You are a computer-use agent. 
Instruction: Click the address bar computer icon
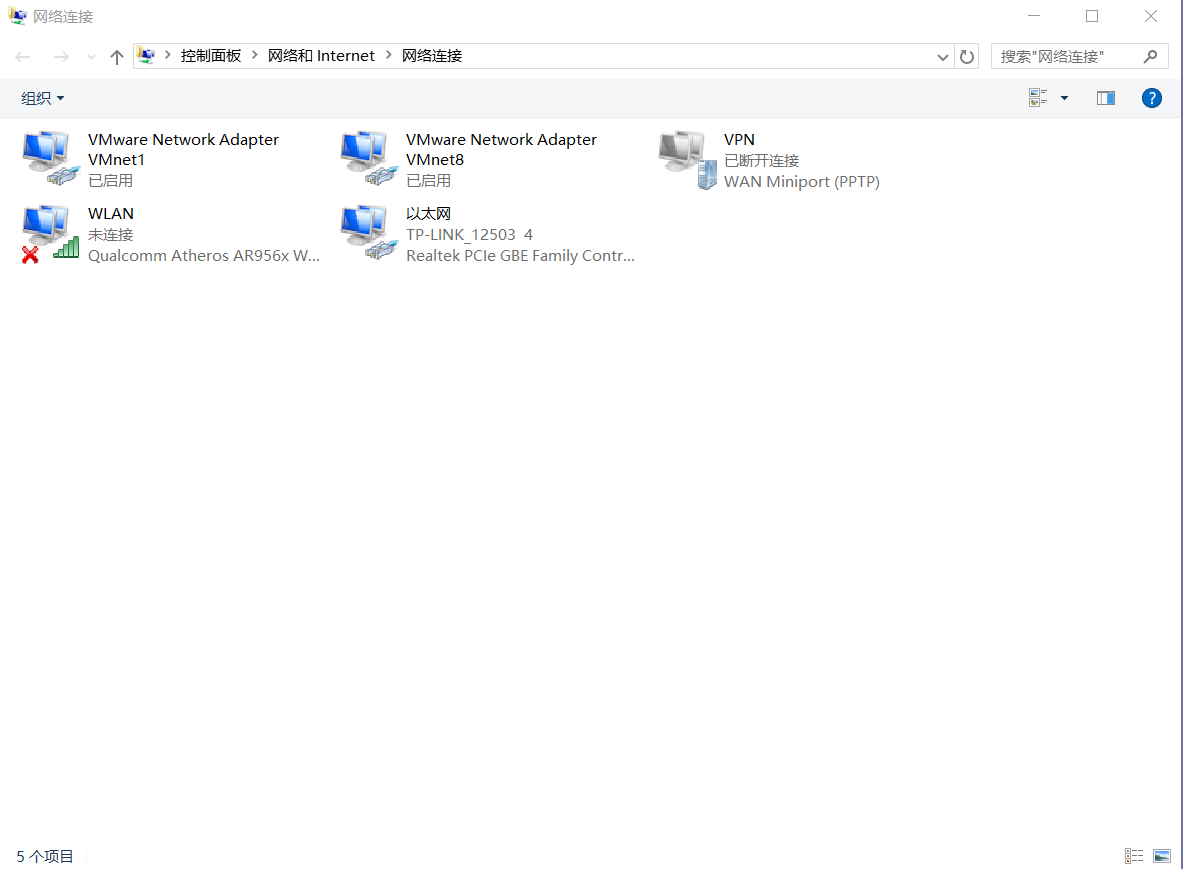click(x=146, y=55)
